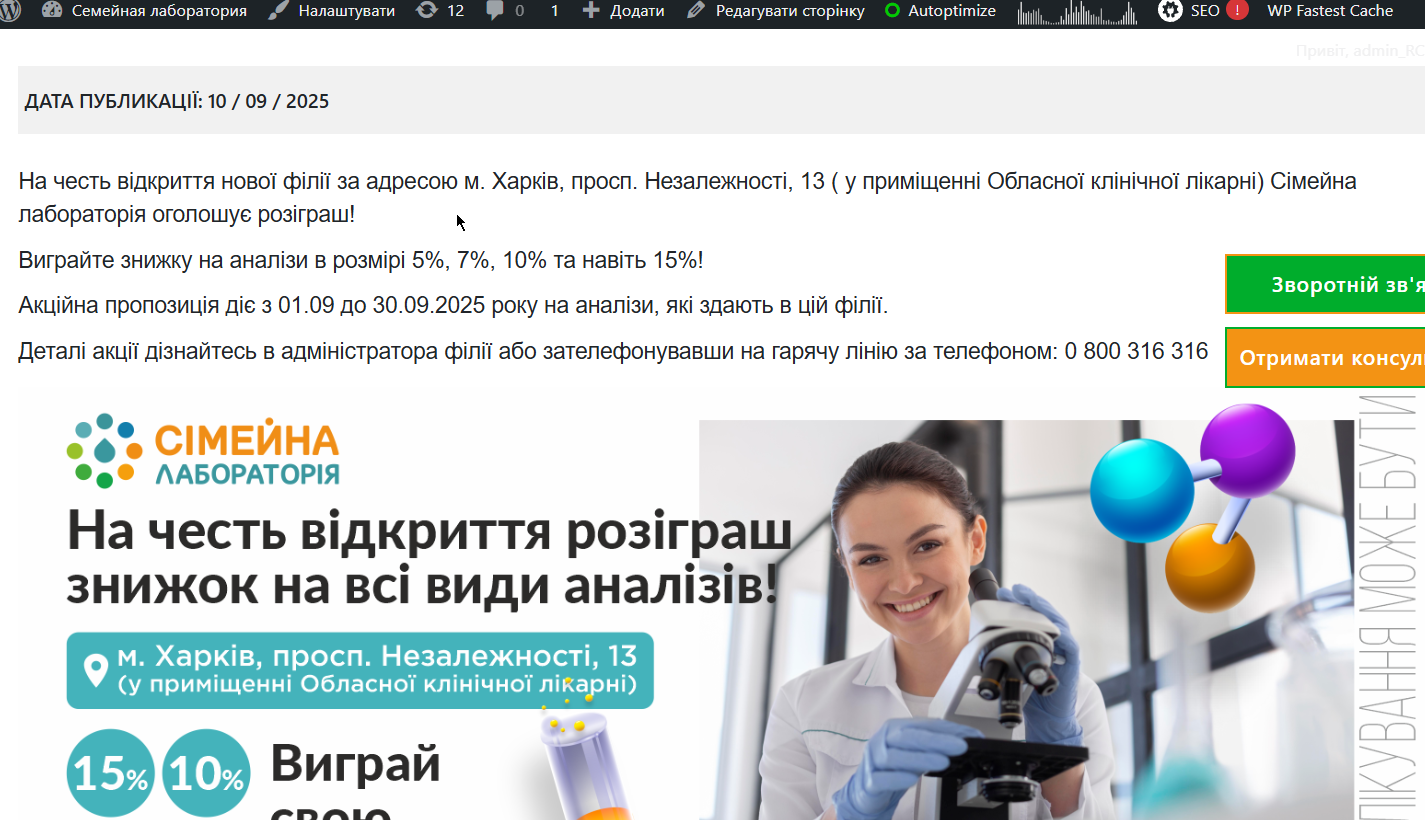Click the orange Отримати консультацію button

1325,358
